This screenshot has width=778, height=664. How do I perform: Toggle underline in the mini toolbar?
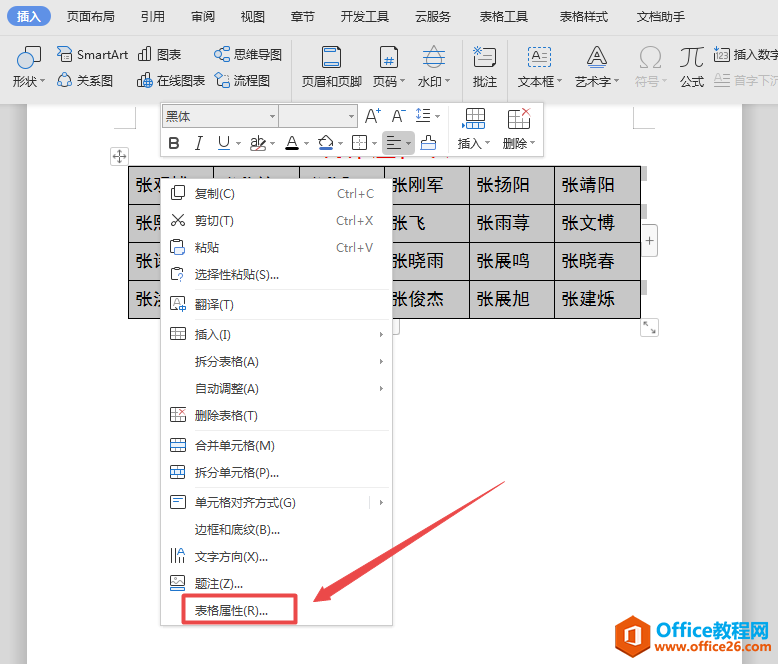tap(223, 143)
